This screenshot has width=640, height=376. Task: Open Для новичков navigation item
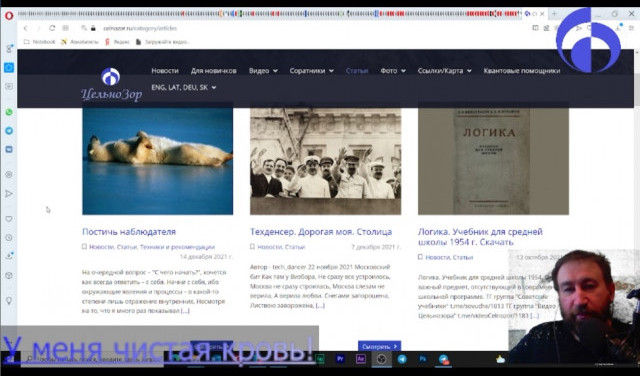[213, 71]
